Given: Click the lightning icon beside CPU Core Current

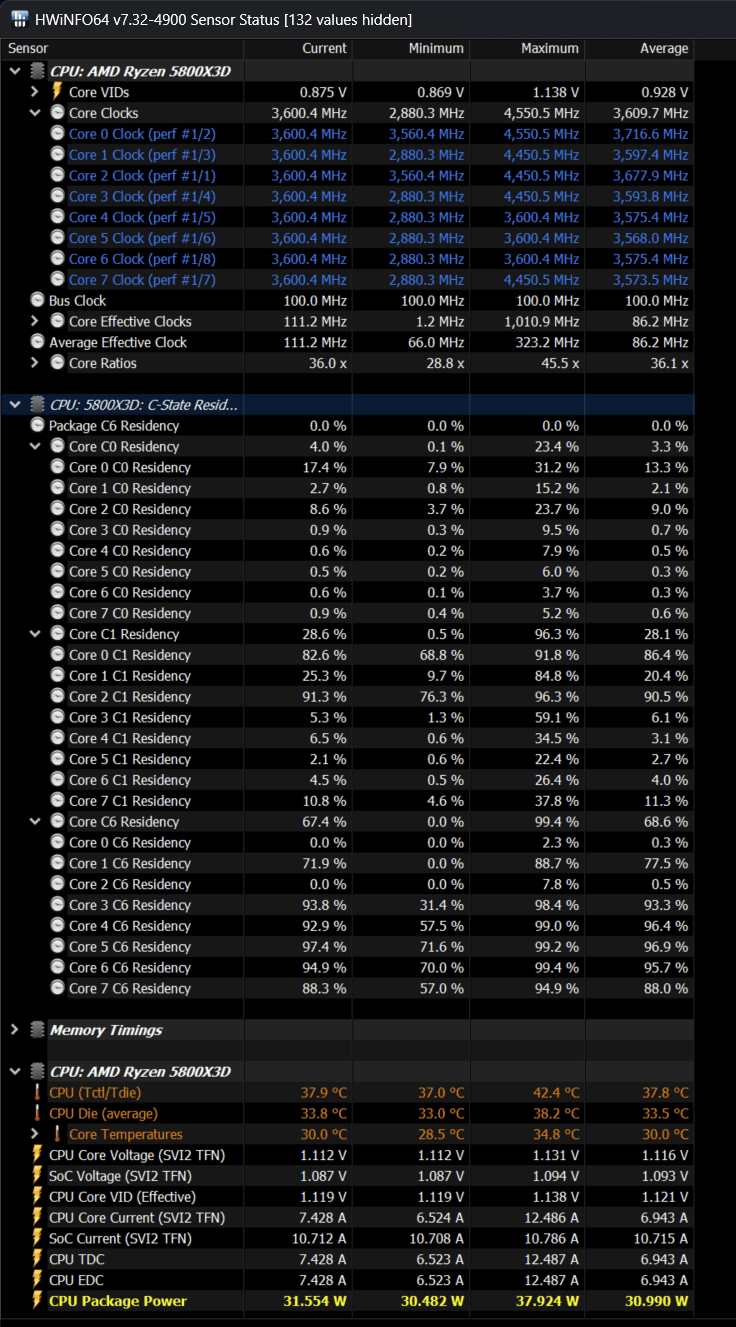Looking at the screenshot, I should coord(37,1218).
